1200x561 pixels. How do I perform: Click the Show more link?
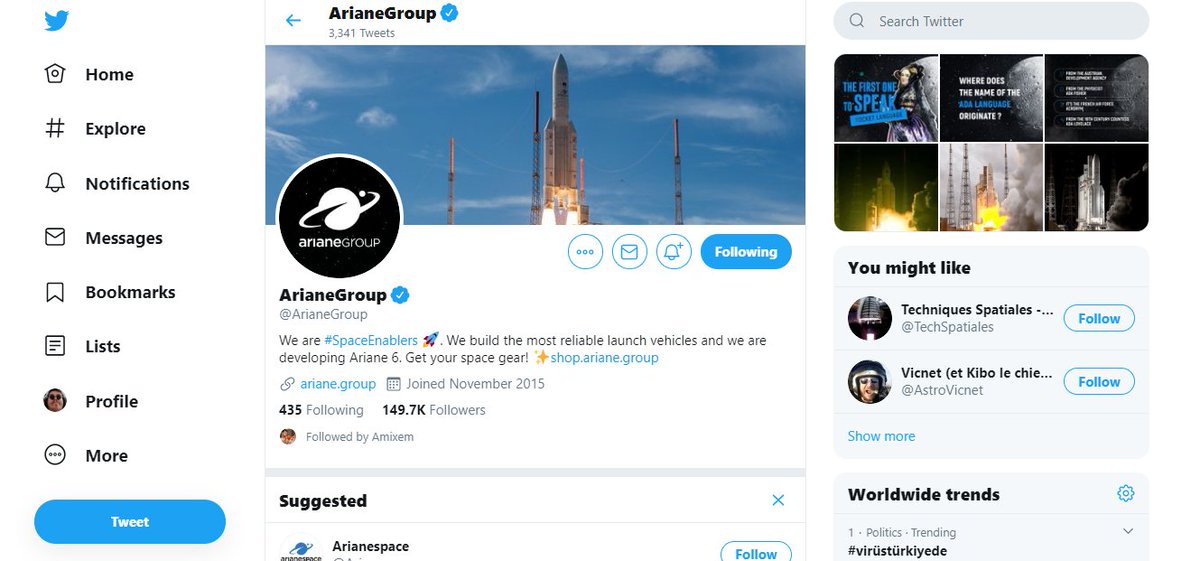(881, 436)
